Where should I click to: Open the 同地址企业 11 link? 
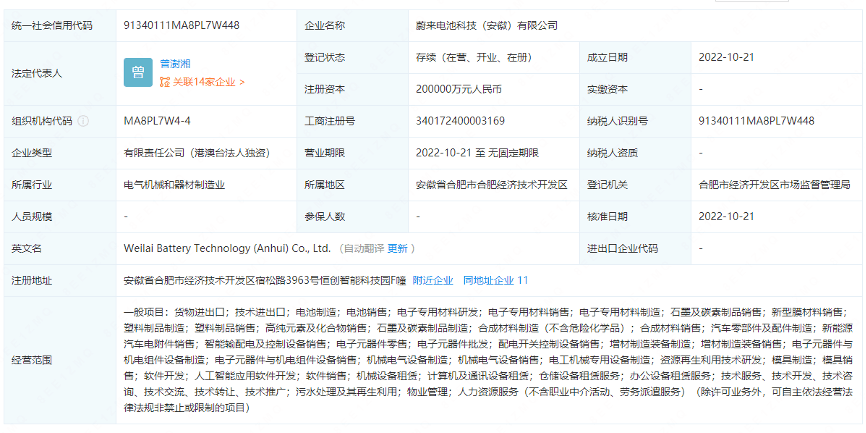tap(495, 281)
